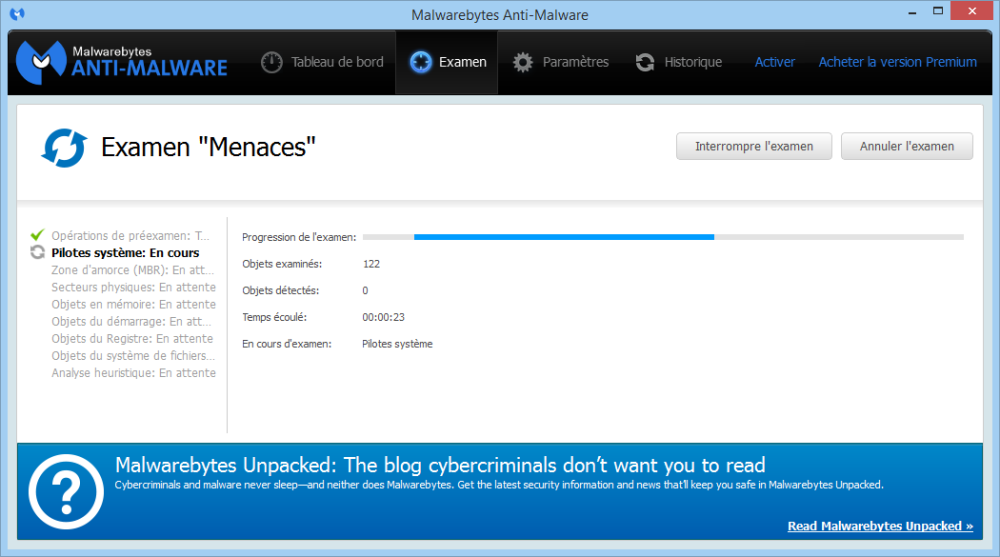This screenshot has height=557, width=1000.
Task: Select Secteurs physiques: En attente step
Action: tap(133, 287)
